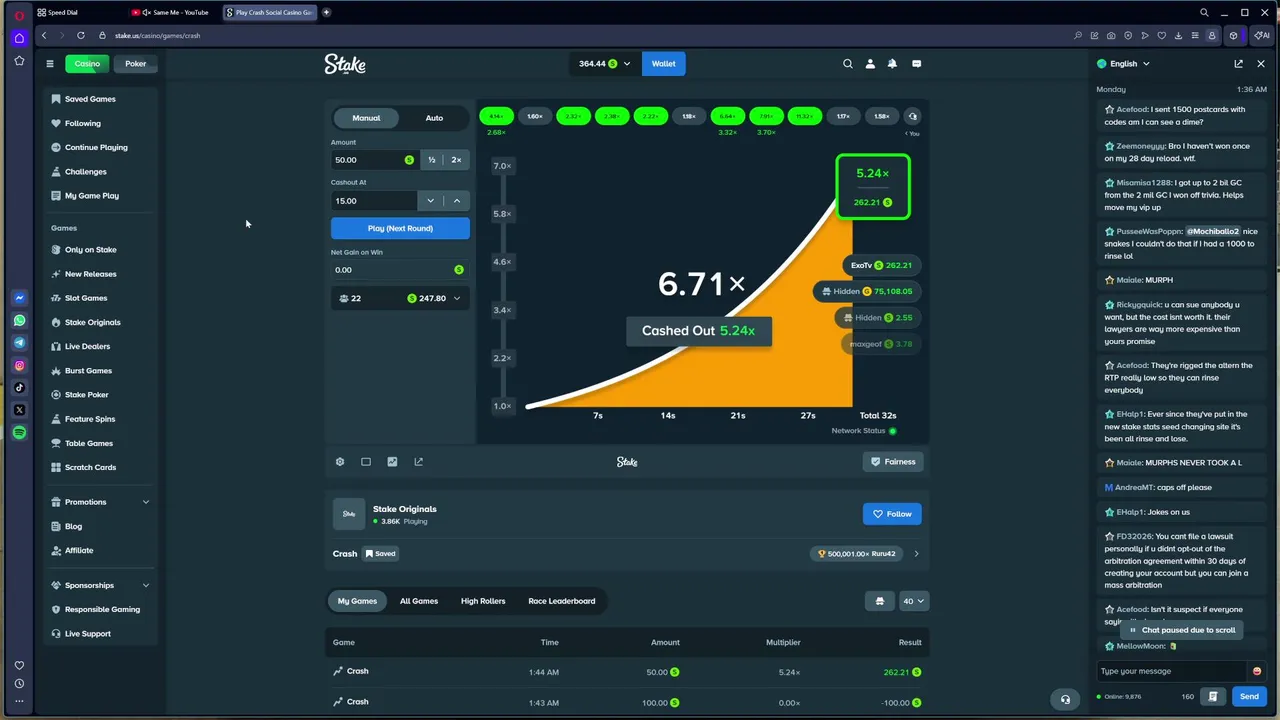This screenshot has height=720, width=1280.
Task: Open WhatsApp in browser sidebar
Action: (19, 321)
